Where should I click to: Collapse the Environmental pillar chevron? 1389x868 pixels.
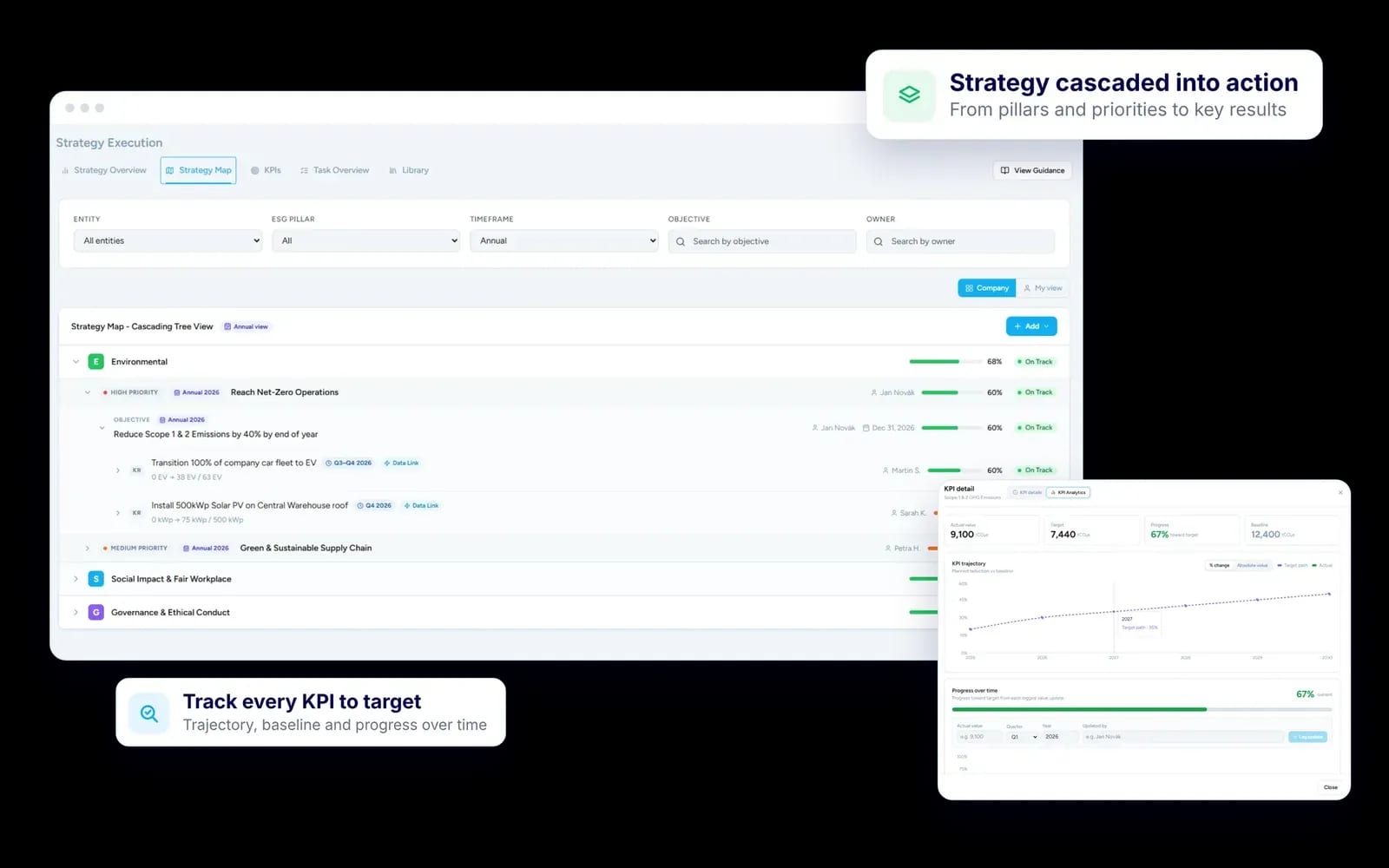(x=76, y=361)
